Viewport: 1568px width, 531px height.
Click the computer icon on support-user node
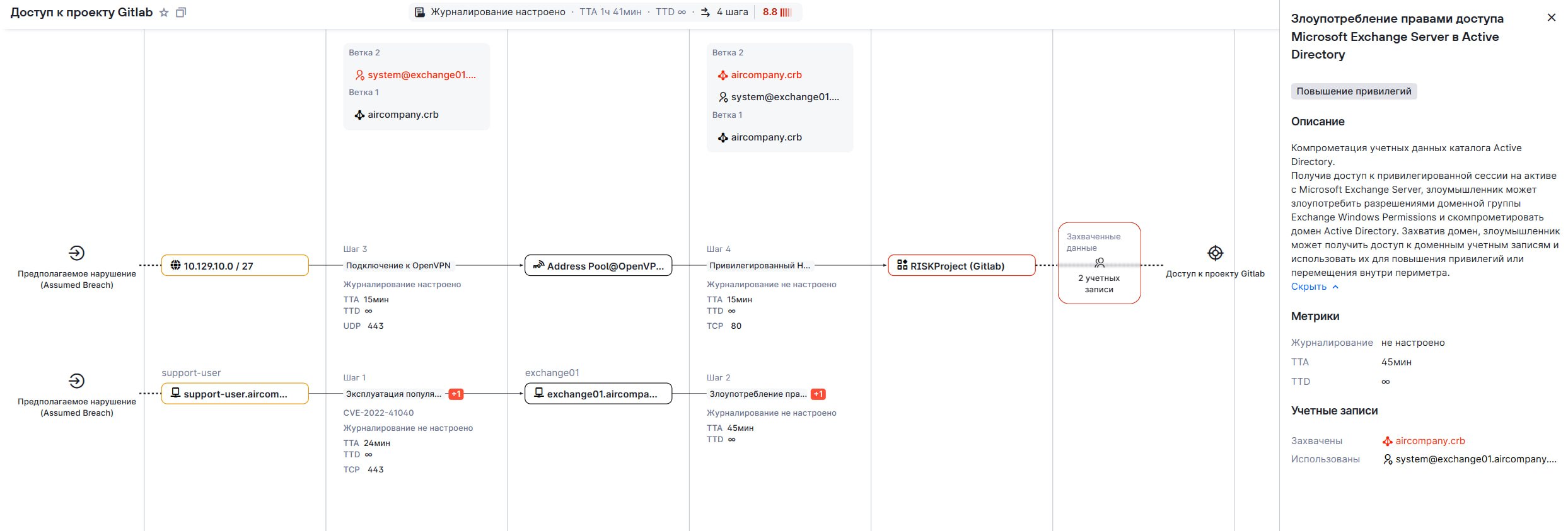175,392
